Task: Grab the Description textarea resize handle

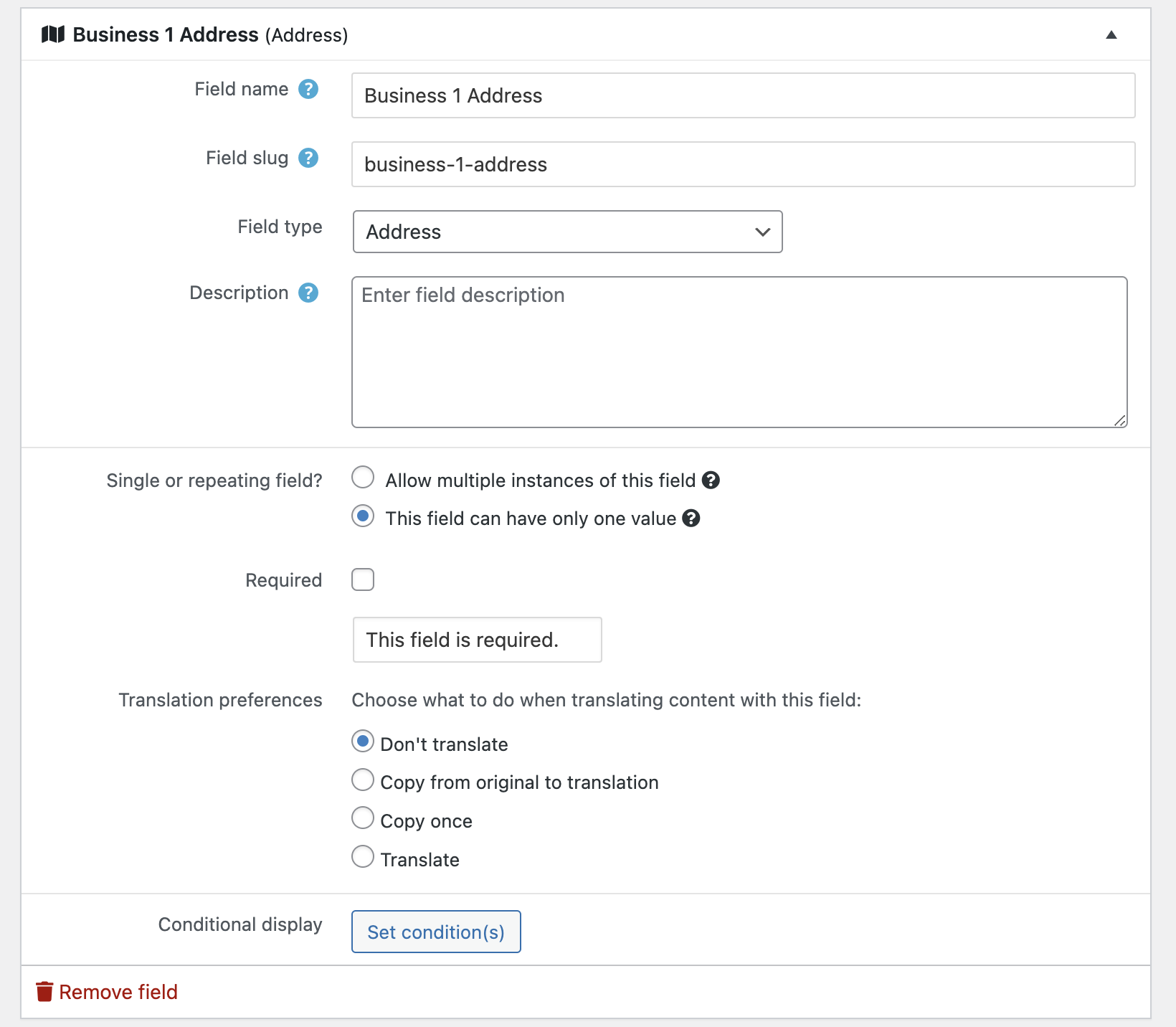Action: 1120,421
